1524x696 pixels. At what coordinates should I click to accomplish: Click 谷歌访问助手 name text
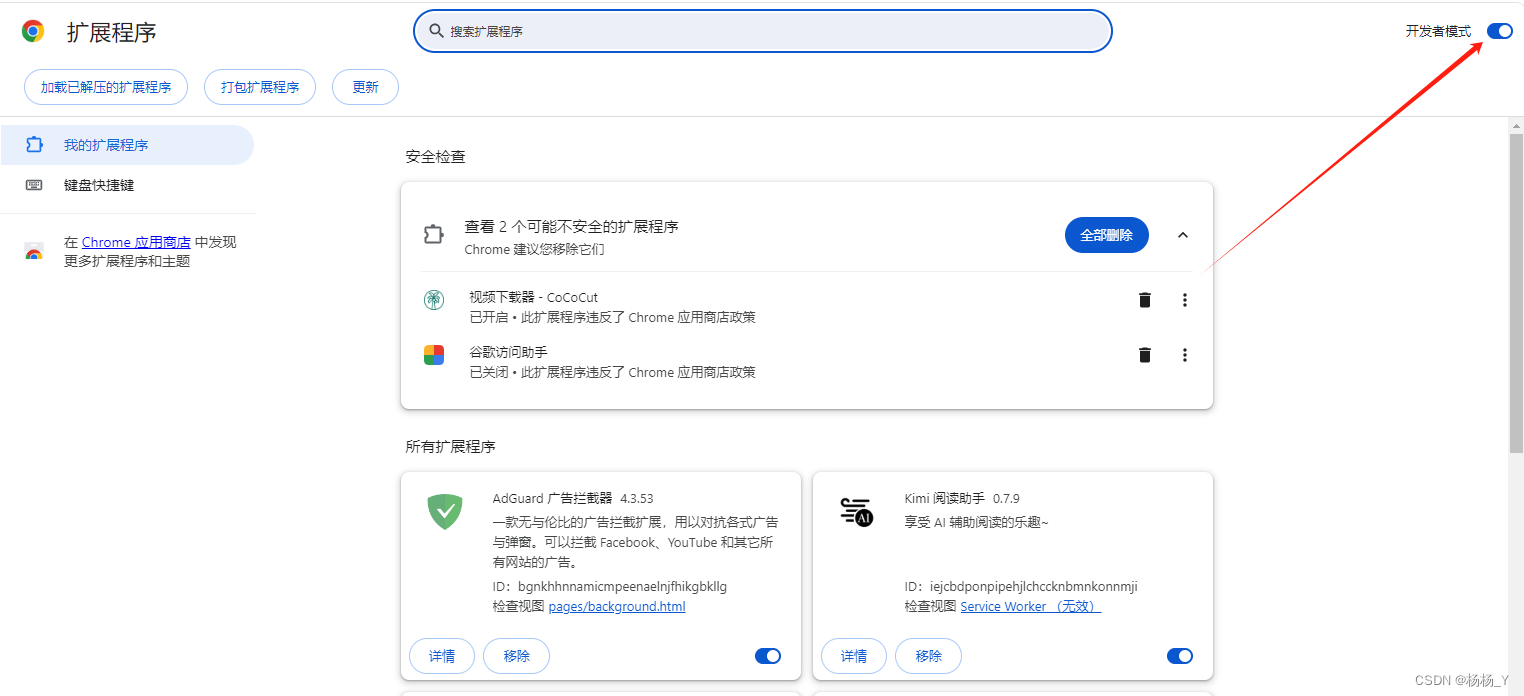508,352
